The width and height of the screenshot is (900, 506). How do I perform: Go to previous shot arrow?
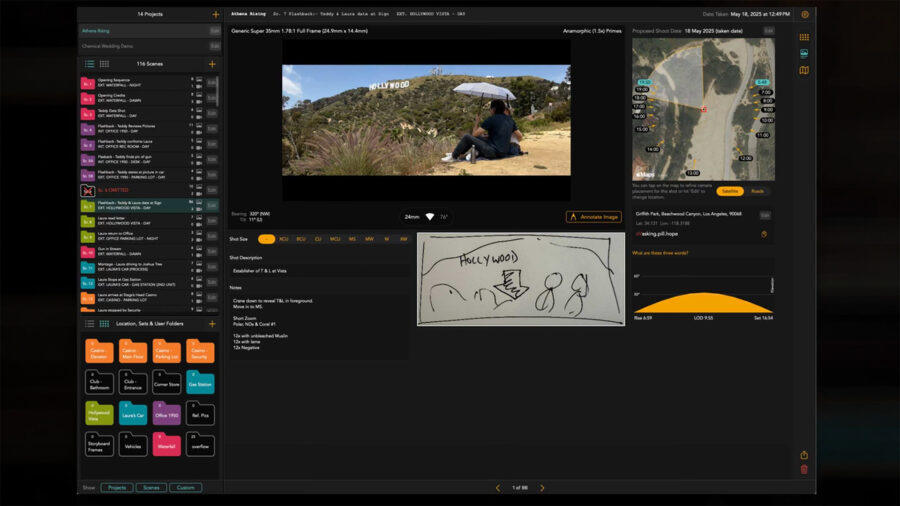(498, 488)
